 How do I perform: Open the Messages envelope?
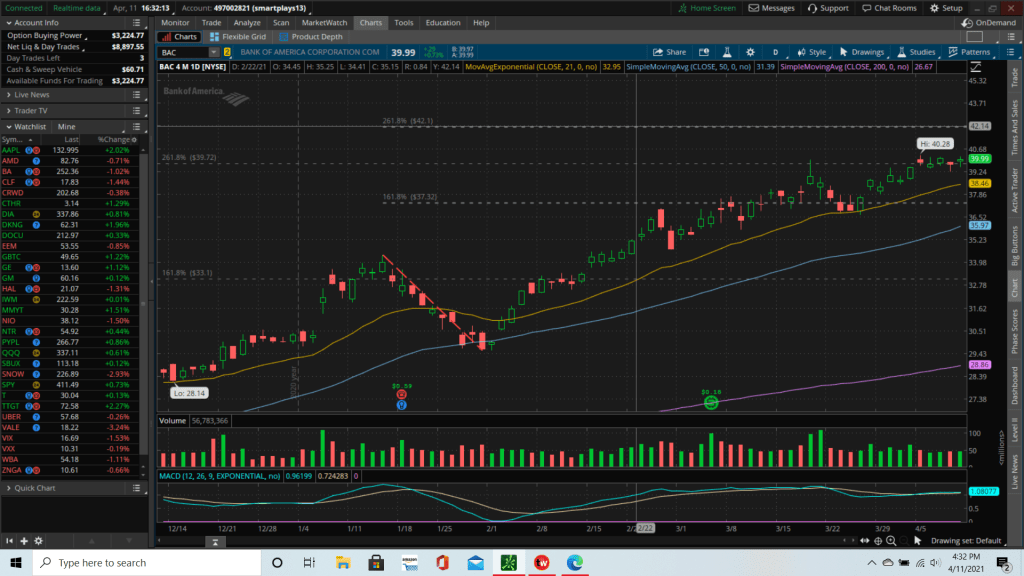click(771, 8)
